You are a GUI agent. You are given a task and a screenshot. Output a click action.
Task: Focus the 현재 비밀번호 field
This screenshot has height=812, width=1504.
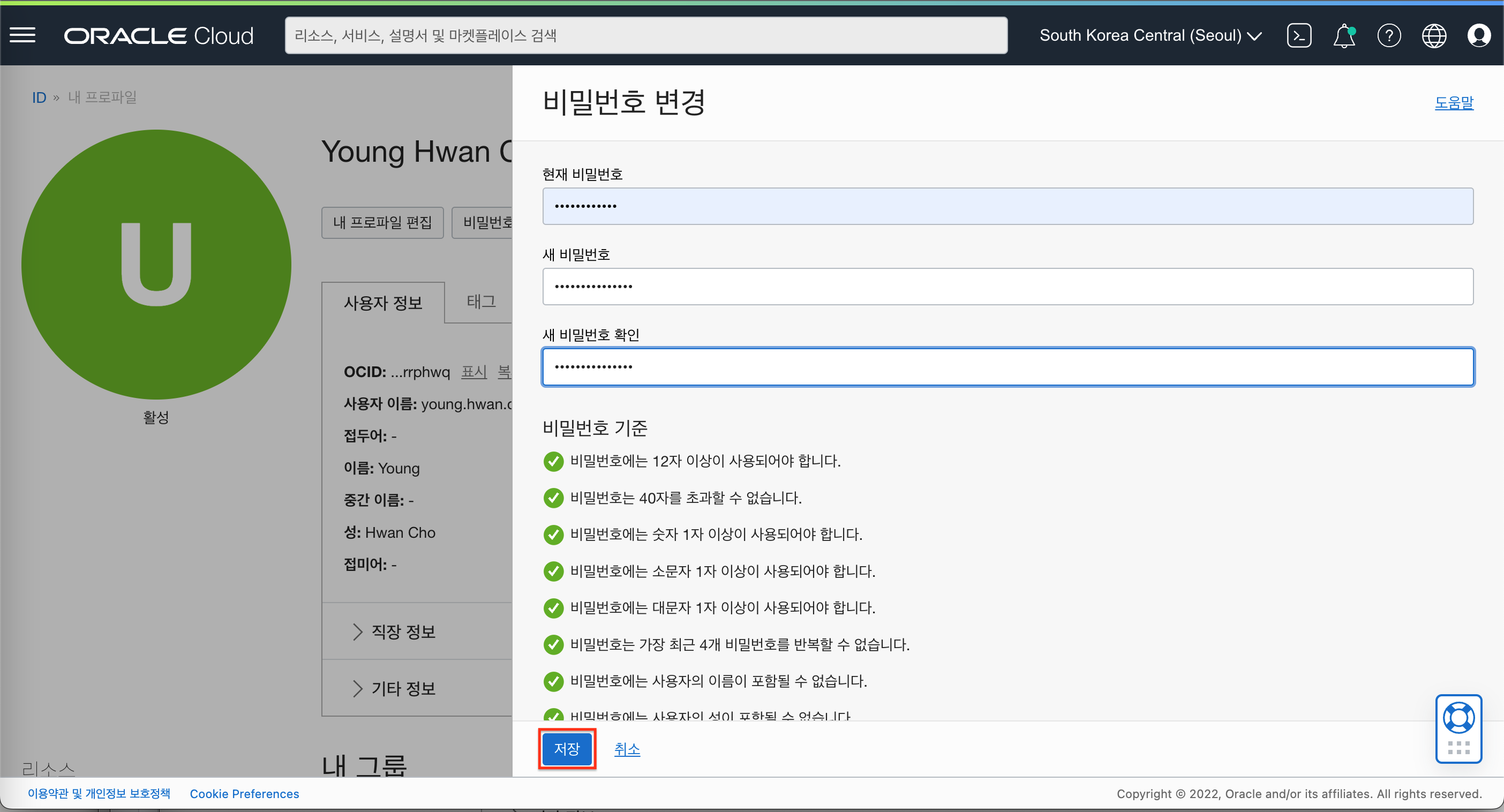coord(1007,206)
